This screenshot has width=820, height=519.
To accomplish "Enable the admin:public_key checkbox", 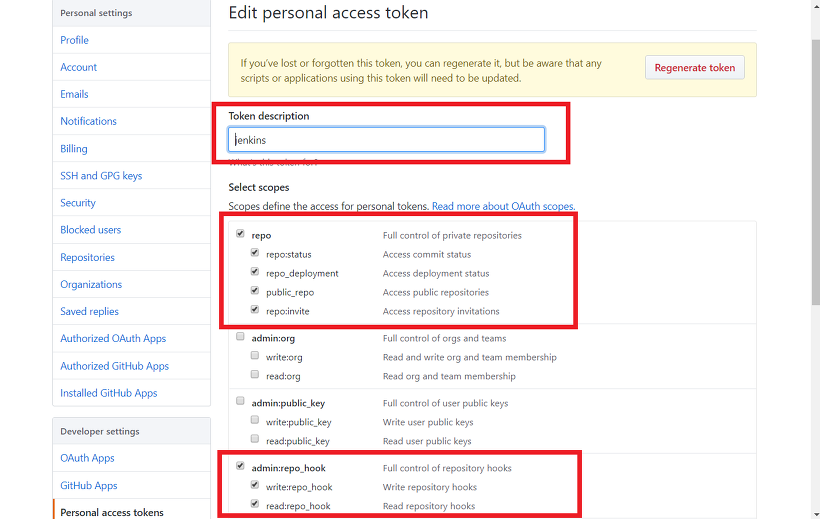I will pos(240,402).
